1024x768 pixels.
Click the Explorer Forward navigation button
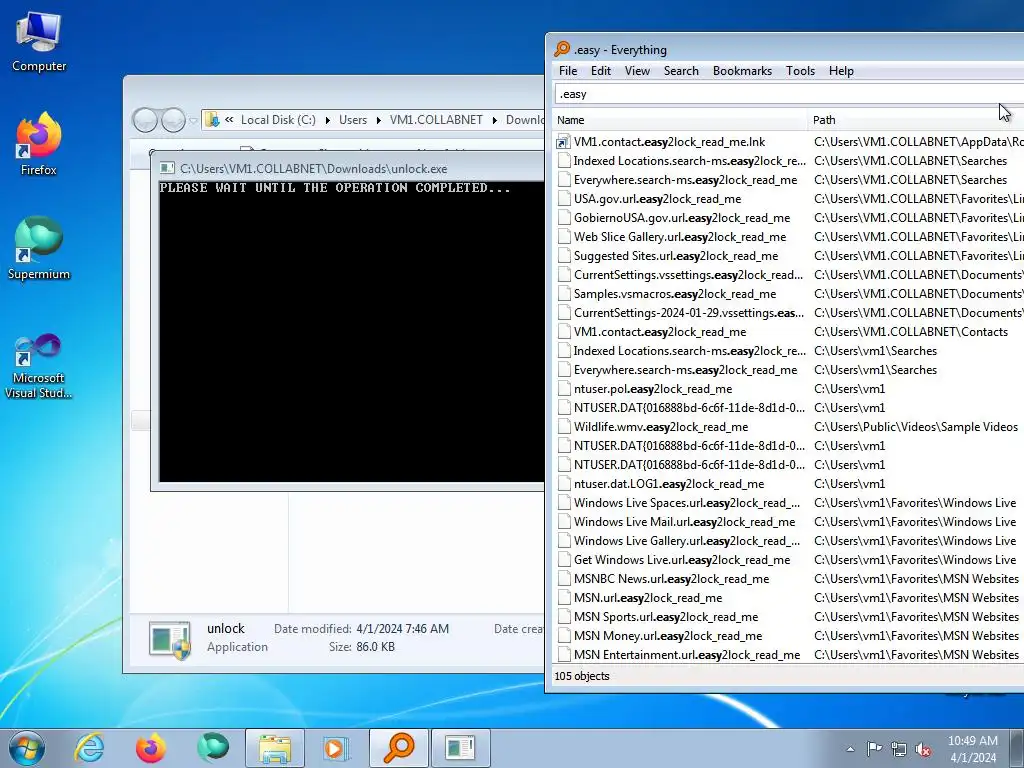[173, 120]
